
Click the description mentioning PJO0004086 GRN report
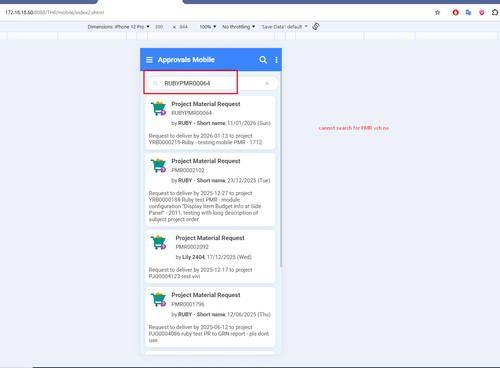coord(209,334)
